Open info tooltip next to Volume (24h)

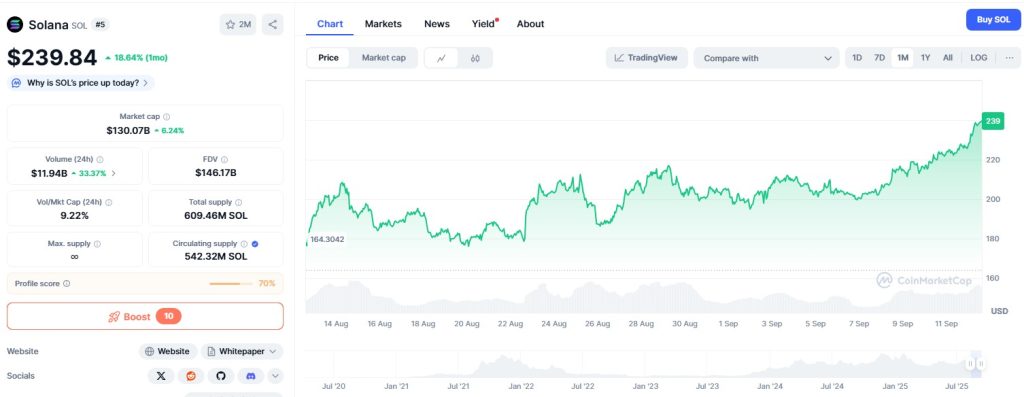100,159
